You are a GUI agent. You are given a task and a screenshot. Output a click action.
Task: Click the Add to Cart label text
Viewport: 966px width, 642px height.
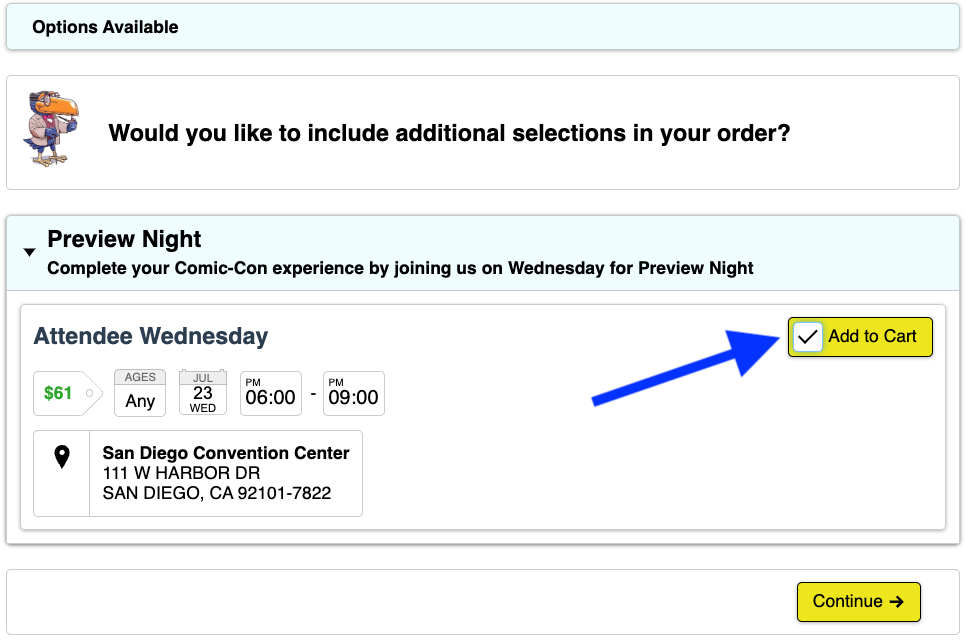click(x=872, y=337)
